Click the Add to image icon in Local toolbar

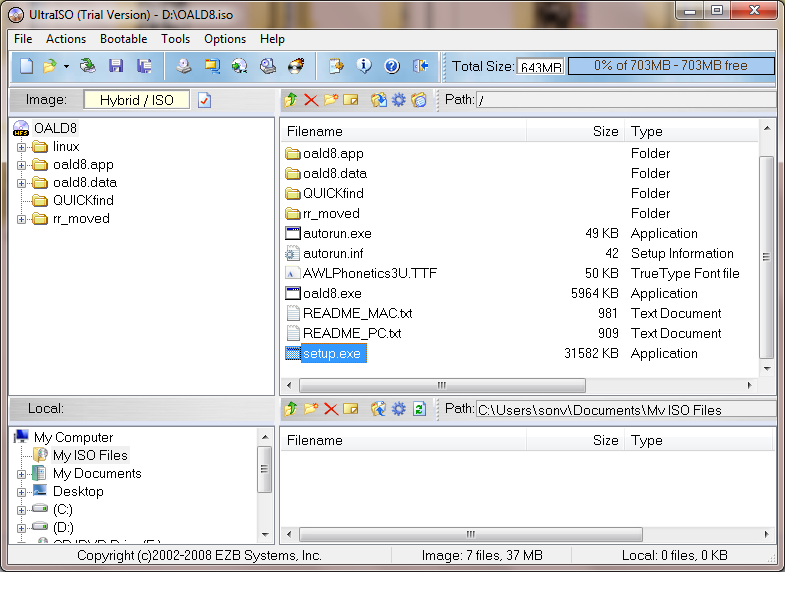point(378,409)
